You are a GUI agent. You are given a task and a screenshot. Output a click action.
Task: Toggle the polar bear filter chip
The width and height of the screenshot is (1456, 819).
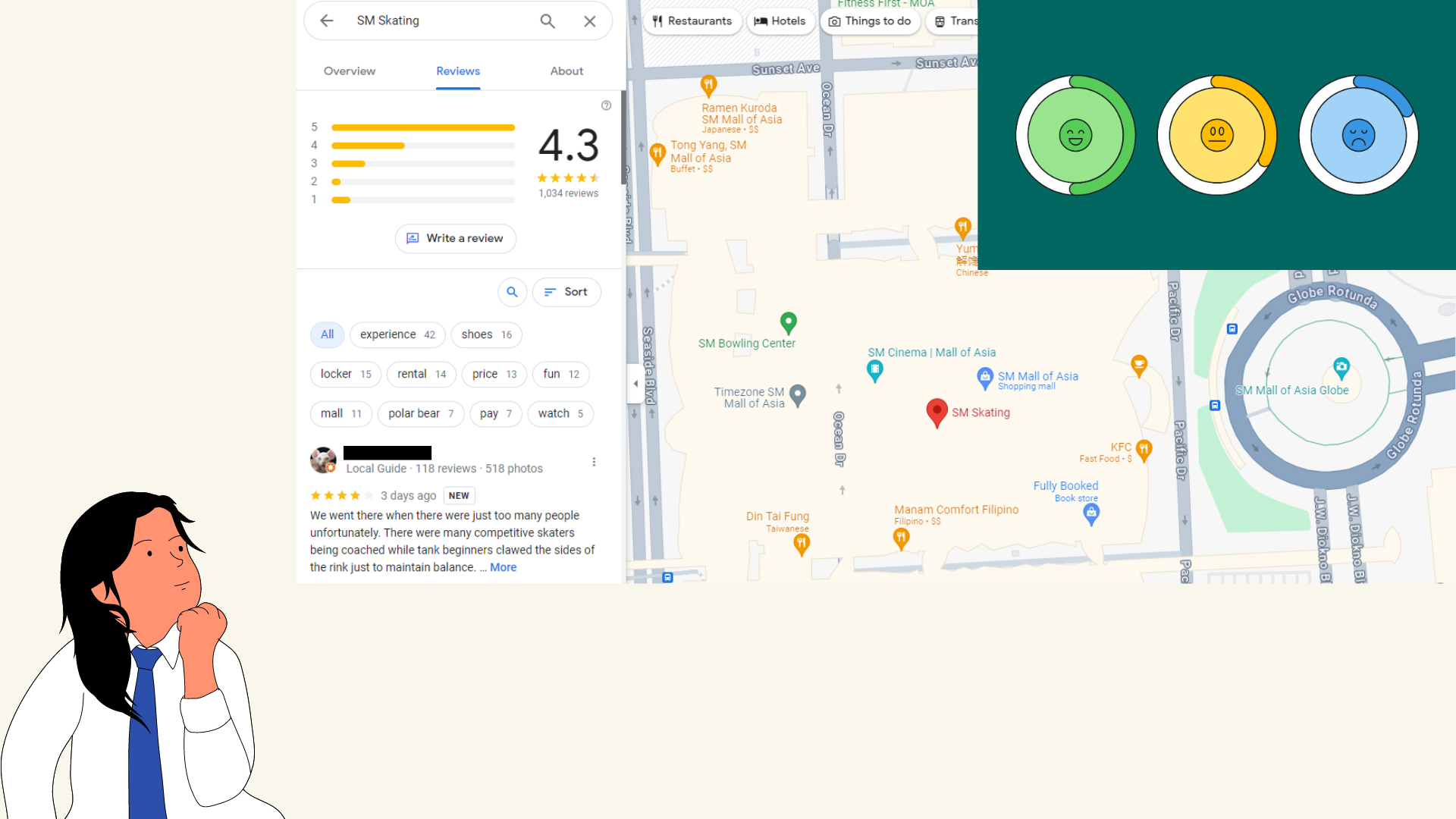coord(421,413)
